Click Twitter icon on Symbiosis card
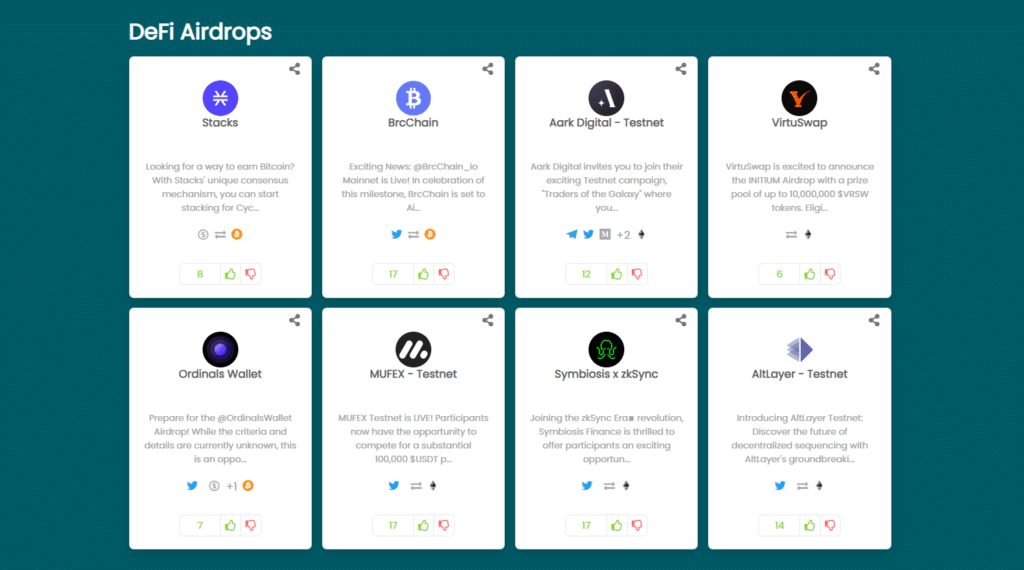Screen dimensions: 1024x570 point(587,486)
